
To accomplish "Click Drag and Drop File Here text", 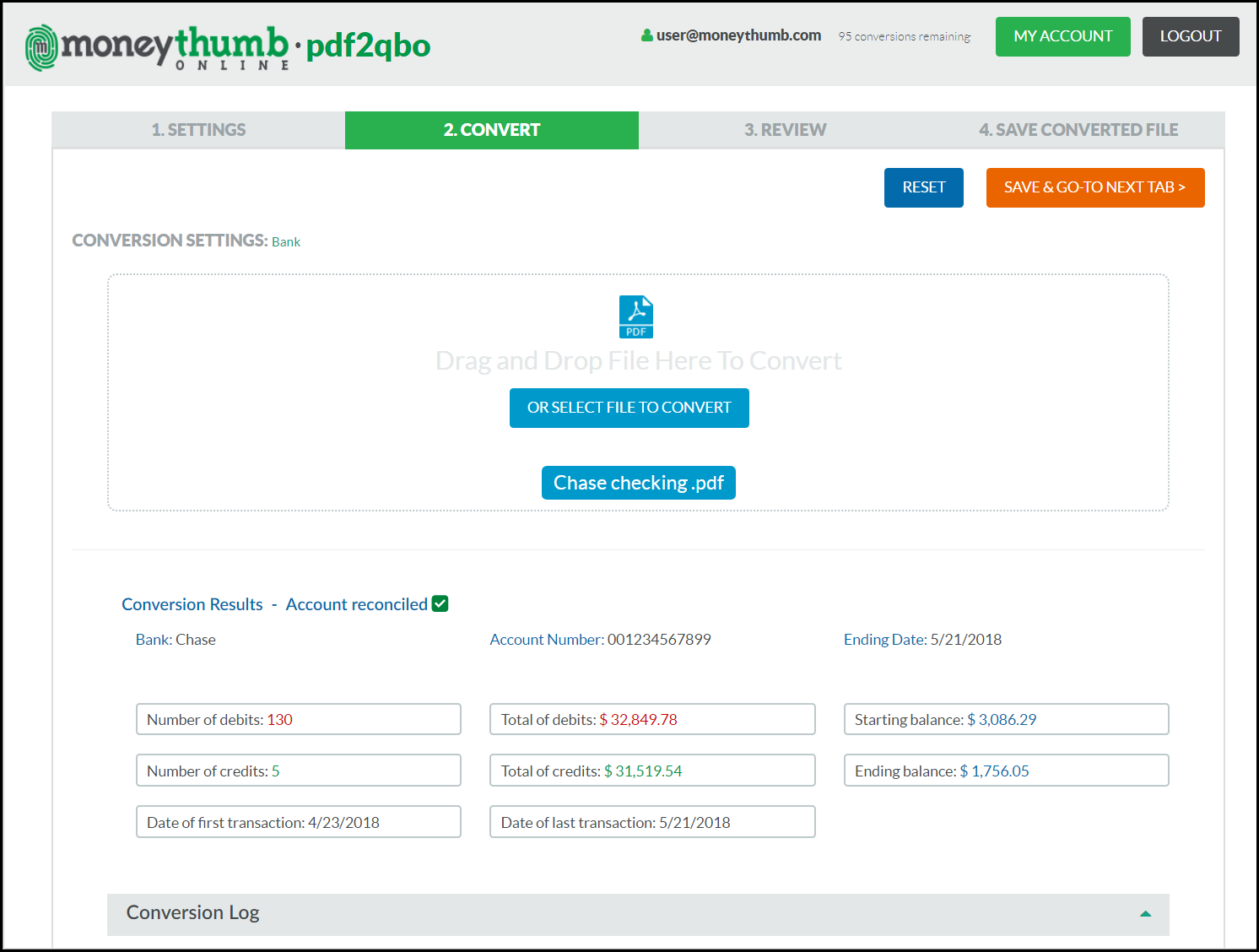I will tap(639, 361).
